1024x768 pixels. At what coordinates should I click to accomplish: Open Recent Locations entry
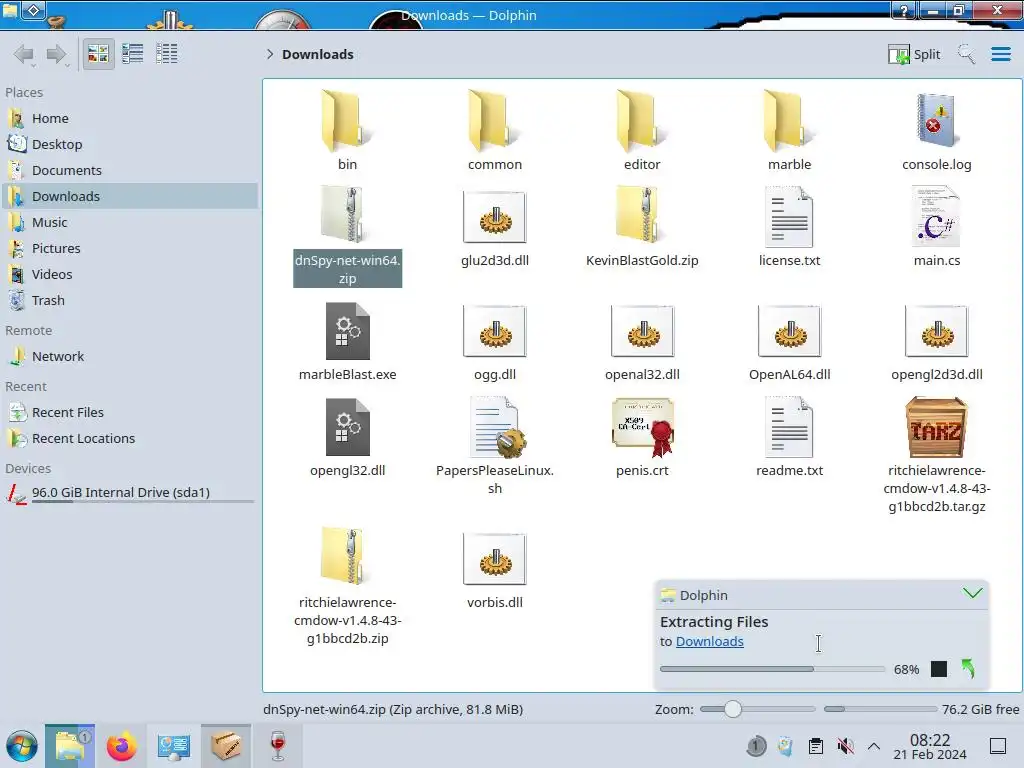coord(131,439)
